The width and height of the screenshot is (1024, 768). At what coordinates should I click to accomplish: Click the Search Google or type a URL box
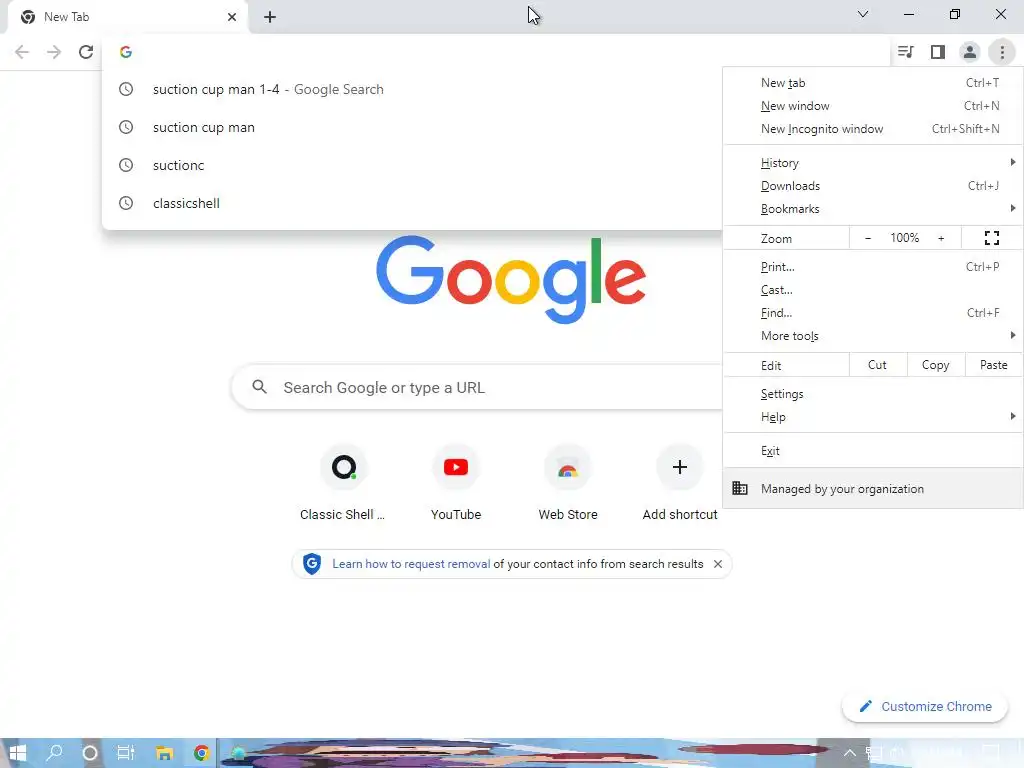tap(477, 387)
